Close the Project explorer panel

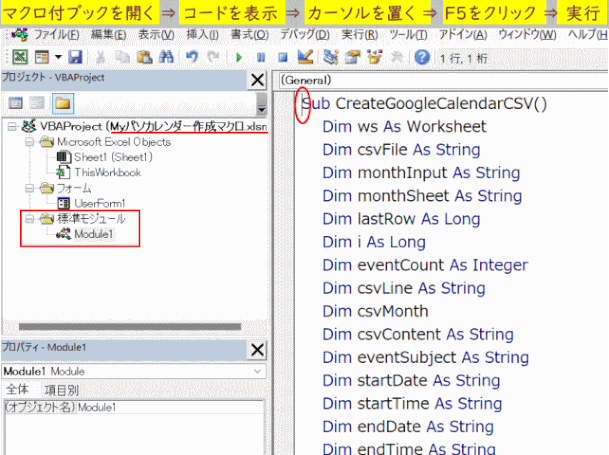pos(257,80)
